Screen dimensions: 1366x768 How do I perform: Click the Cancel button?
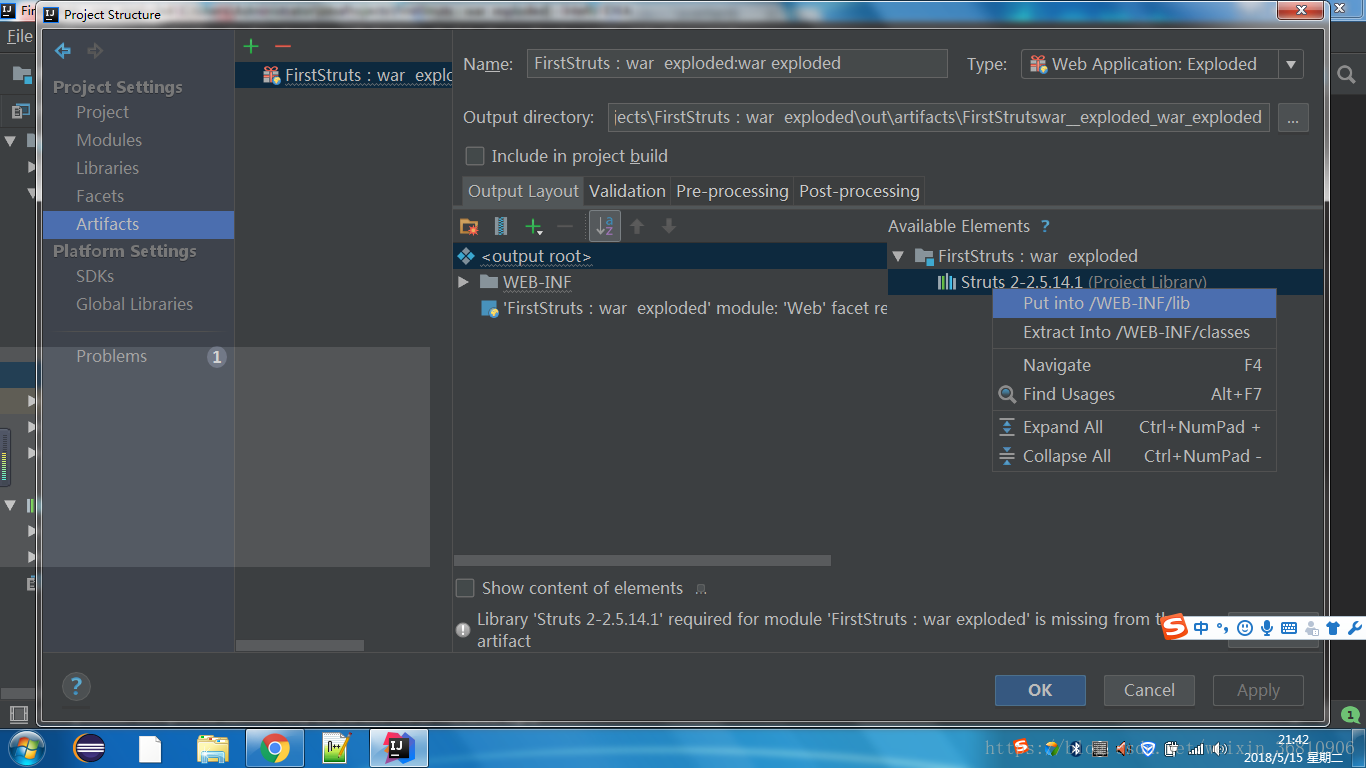pos(1149,690)
